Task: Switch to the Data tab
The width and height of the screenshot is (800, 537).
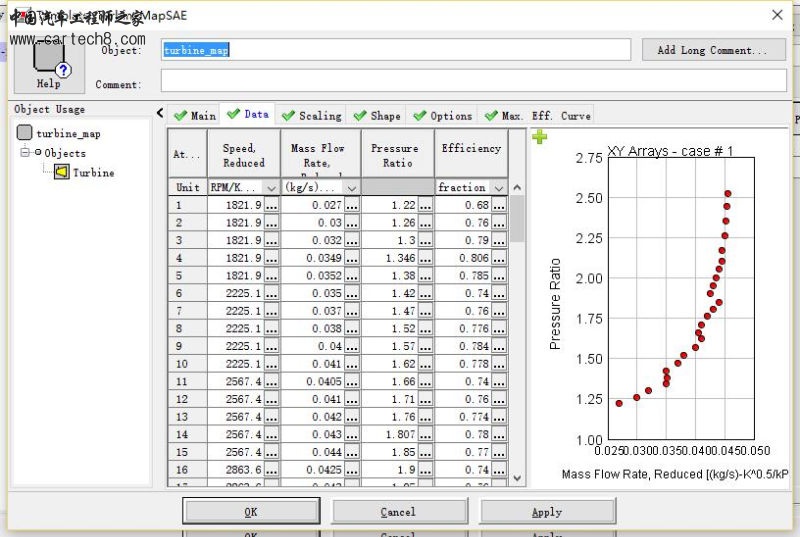Action: pyautogui.click(x=248, y=114)
